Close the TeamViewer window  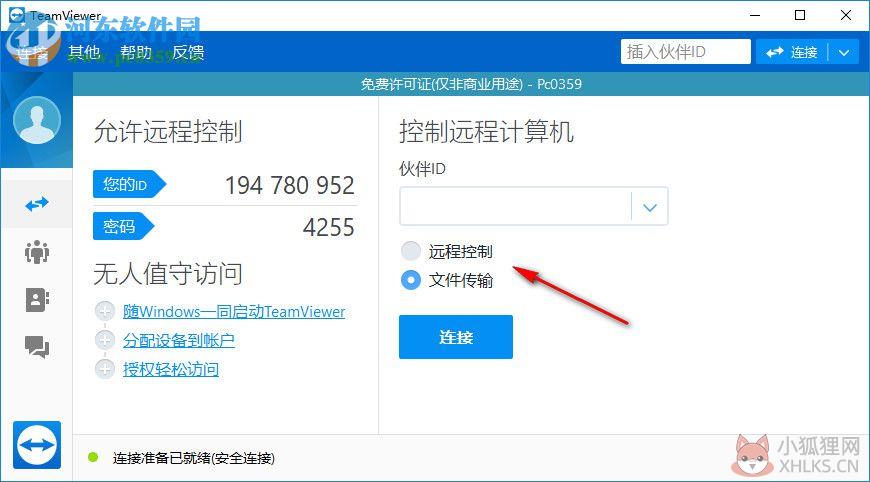click(846, 15)
